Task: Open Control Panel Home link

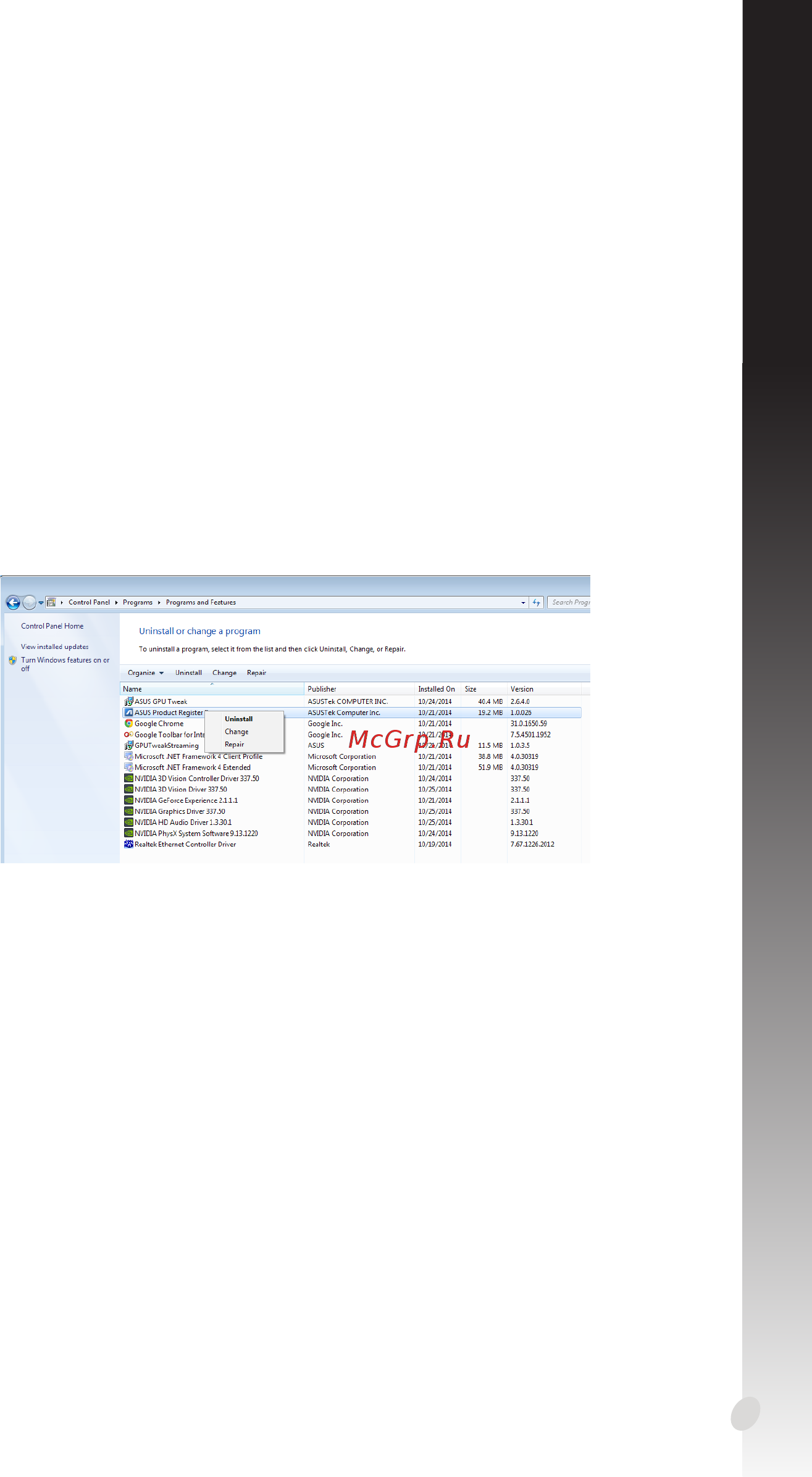Action: (52, 626)
